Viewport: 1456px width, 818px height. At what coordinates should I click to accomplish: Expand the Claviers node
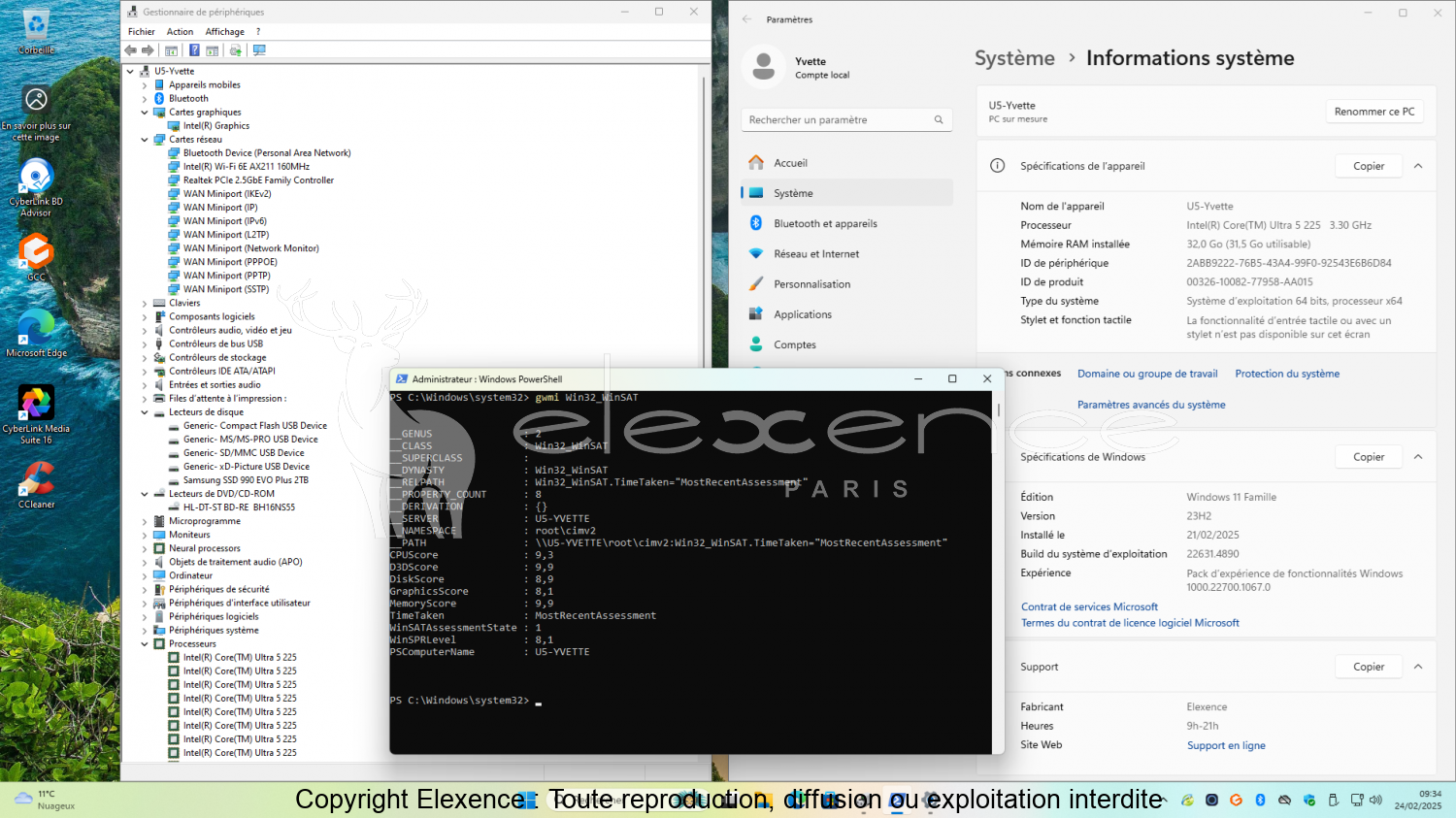(145, 304)
